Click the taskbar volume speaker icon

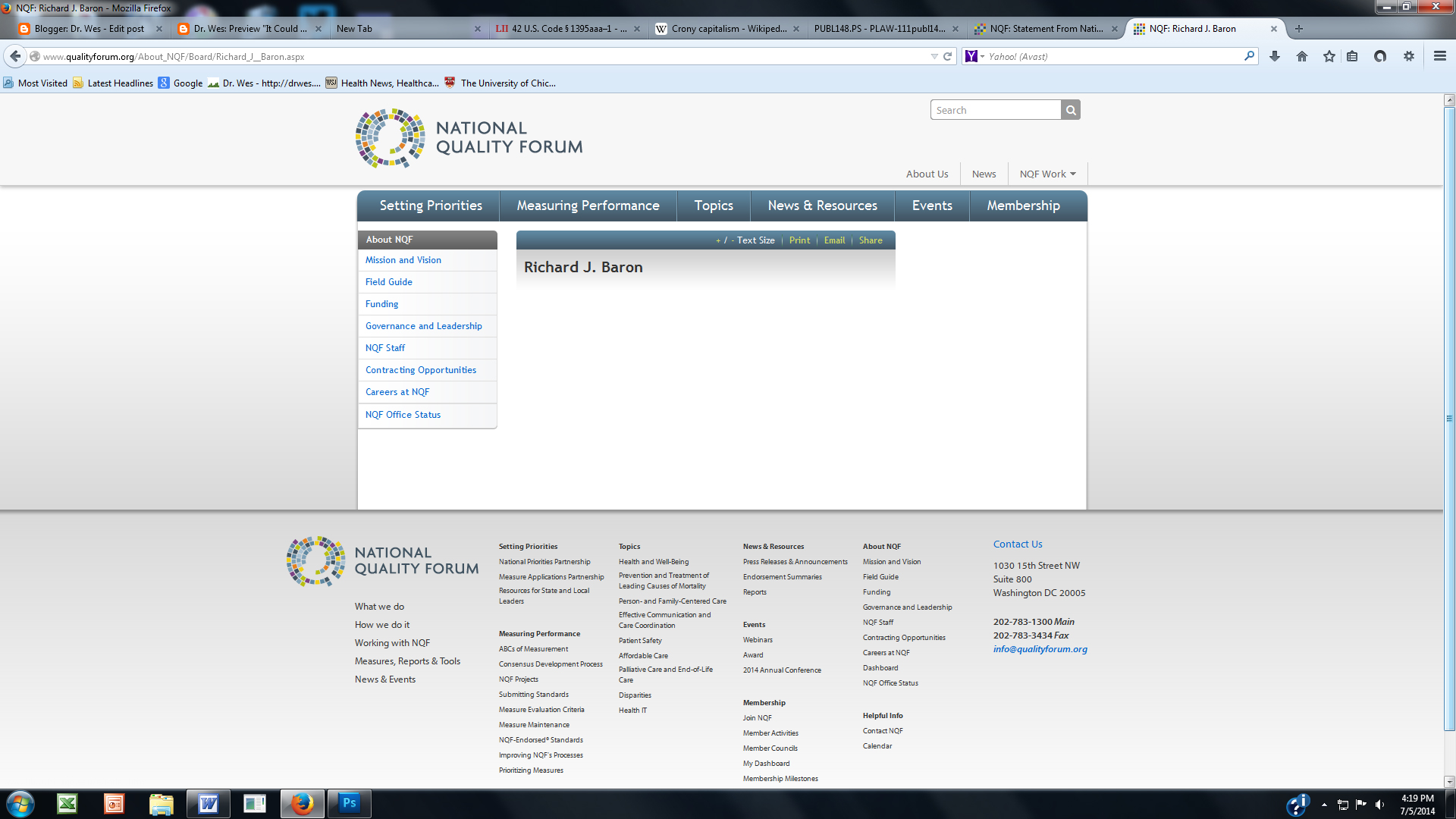tap(1379, 805)
